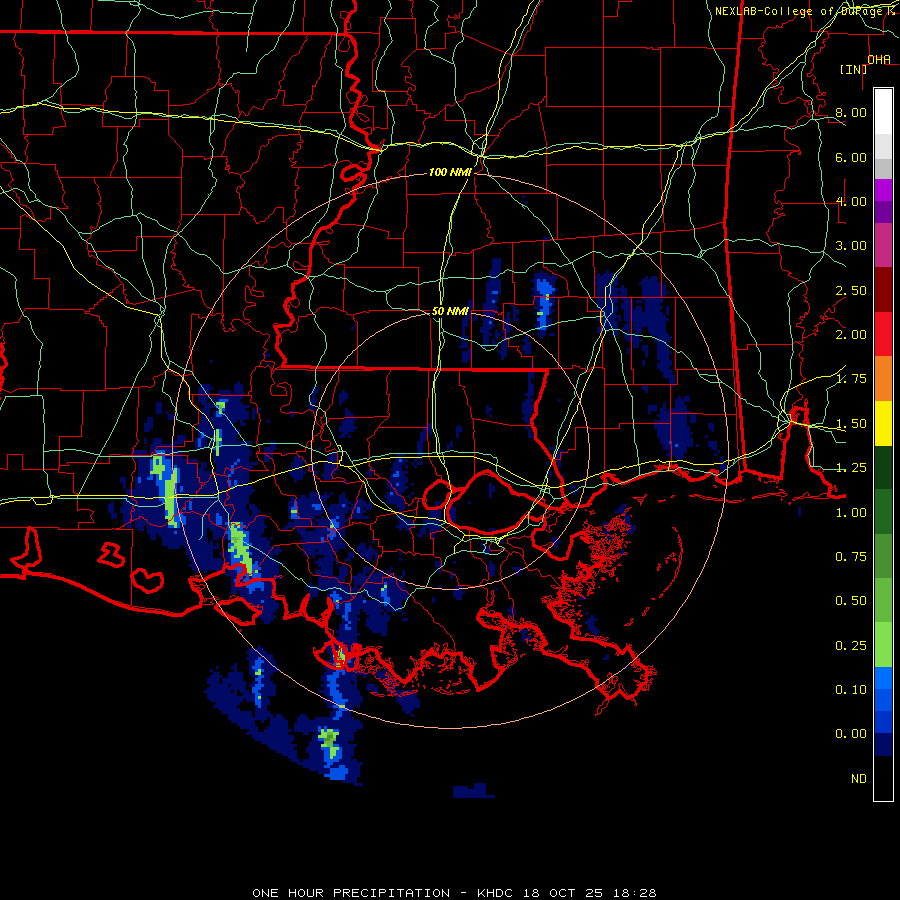Click the 0.00 legend value

click(x=851, y=734)
